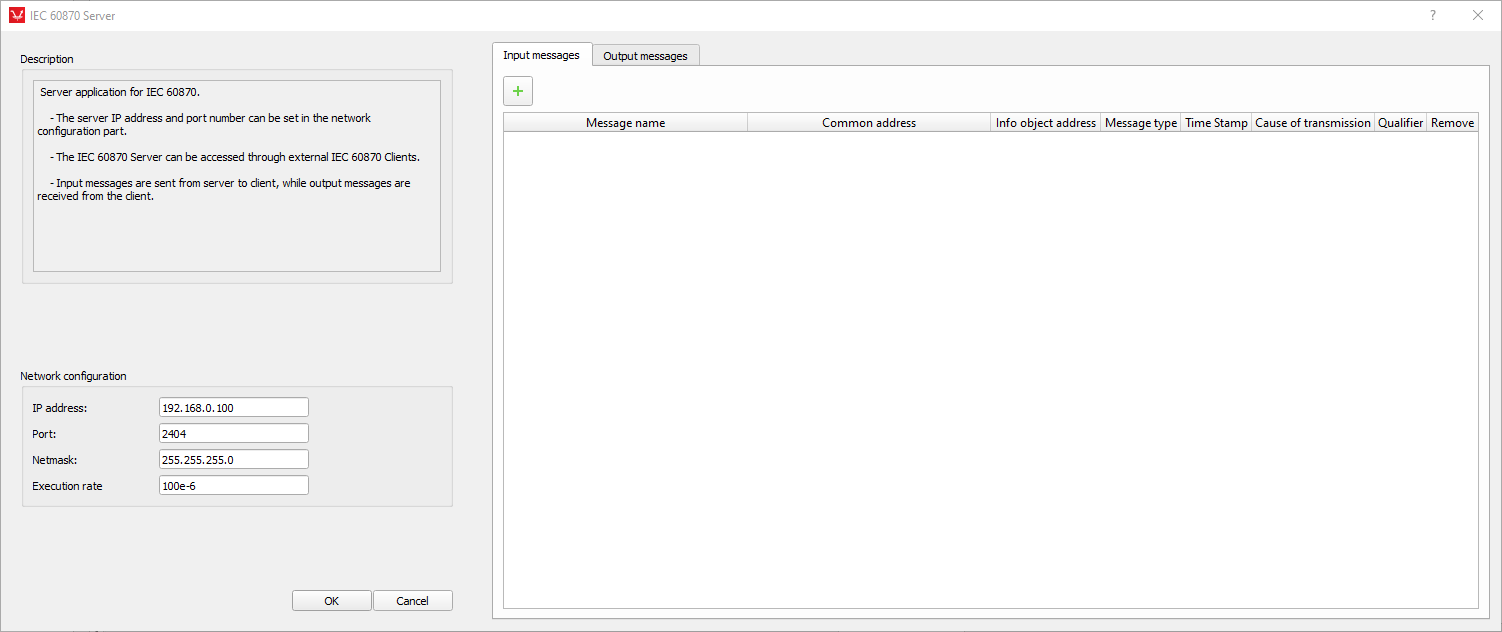Focus the Port input field
The image size is (1502, 632).
click(233, 433)
